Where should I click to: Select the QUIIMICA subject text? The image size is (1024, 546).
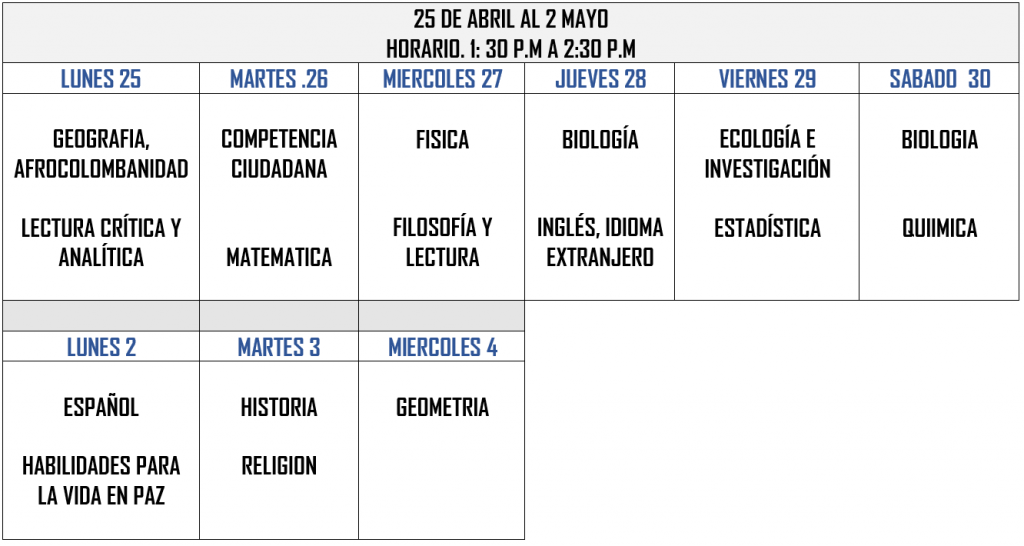point(940,229)
